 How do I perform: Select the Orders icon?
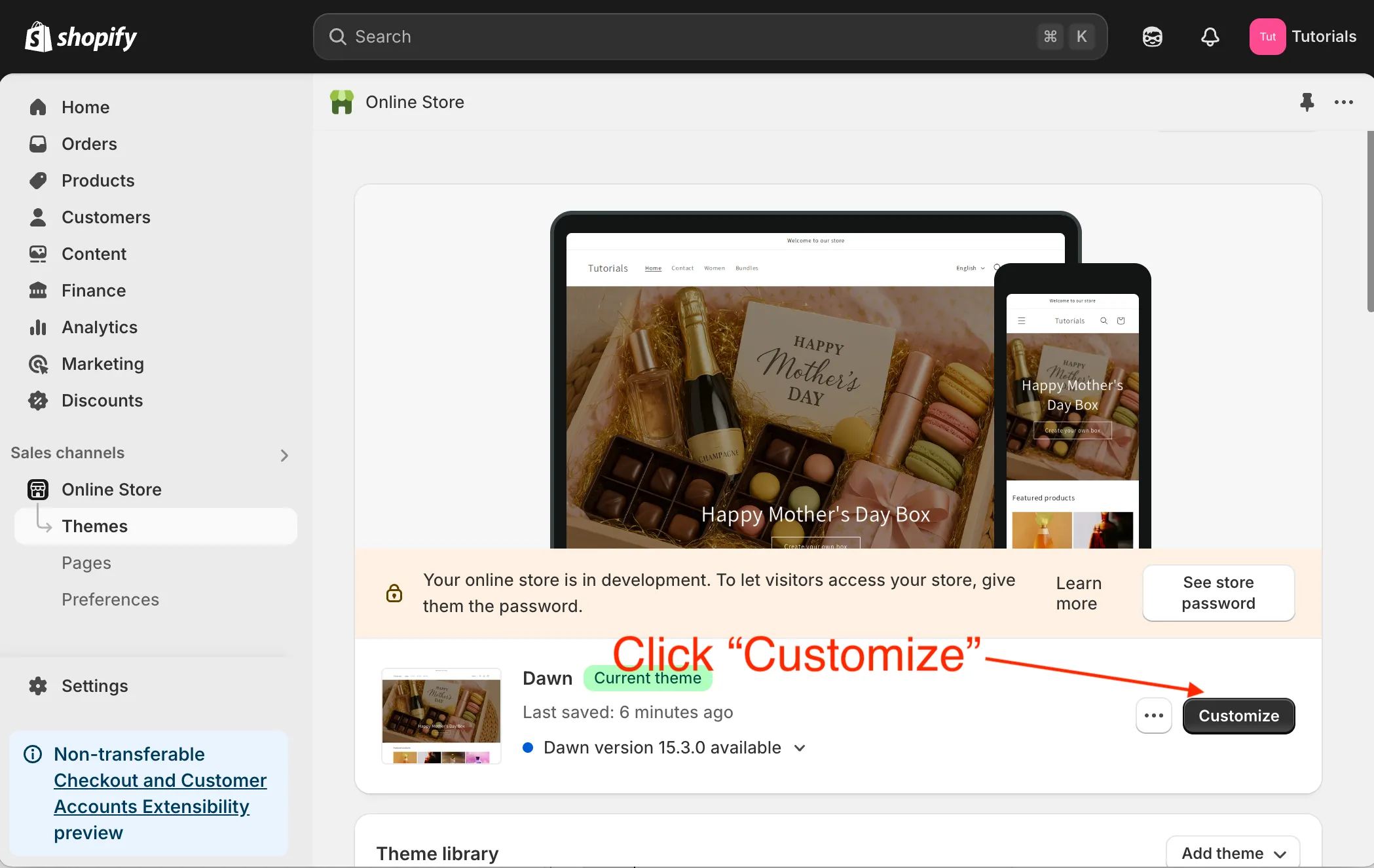(39, 143)
